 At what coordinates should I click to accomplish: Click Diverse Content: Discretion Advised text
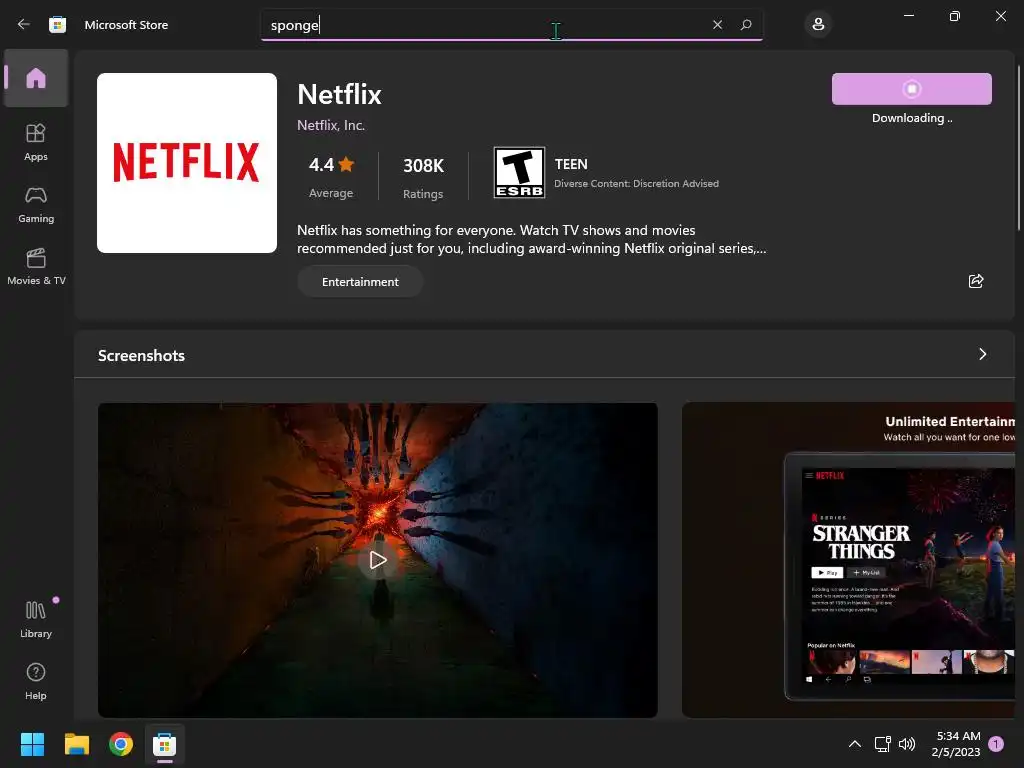[x=636, y=184]
